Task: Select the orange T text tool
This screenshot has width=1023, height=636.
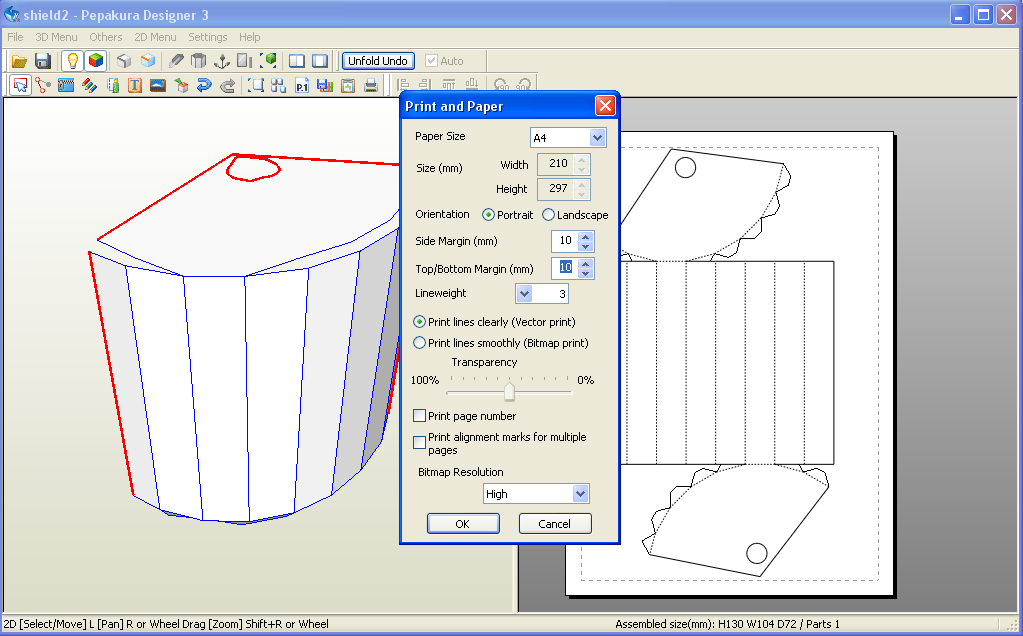Action: pyautogui.click(x=135, y=85)
